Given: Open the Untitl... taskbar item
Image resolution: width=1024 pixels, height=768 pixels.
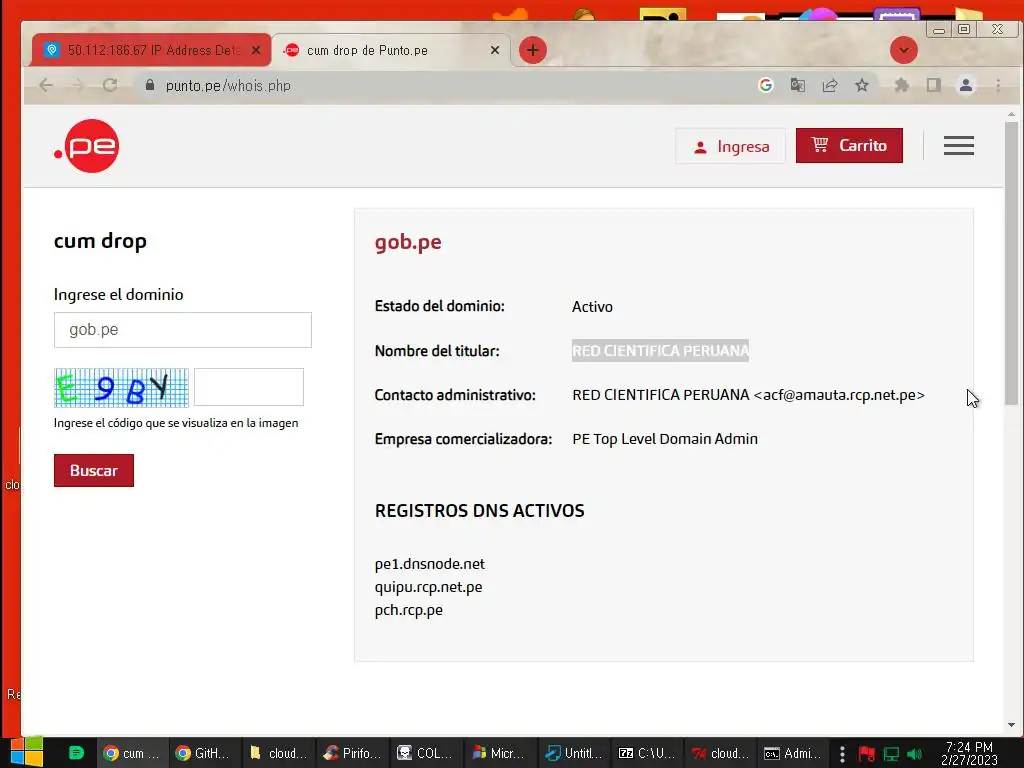Looking at the screenshot, I should (x=574, y=753).
